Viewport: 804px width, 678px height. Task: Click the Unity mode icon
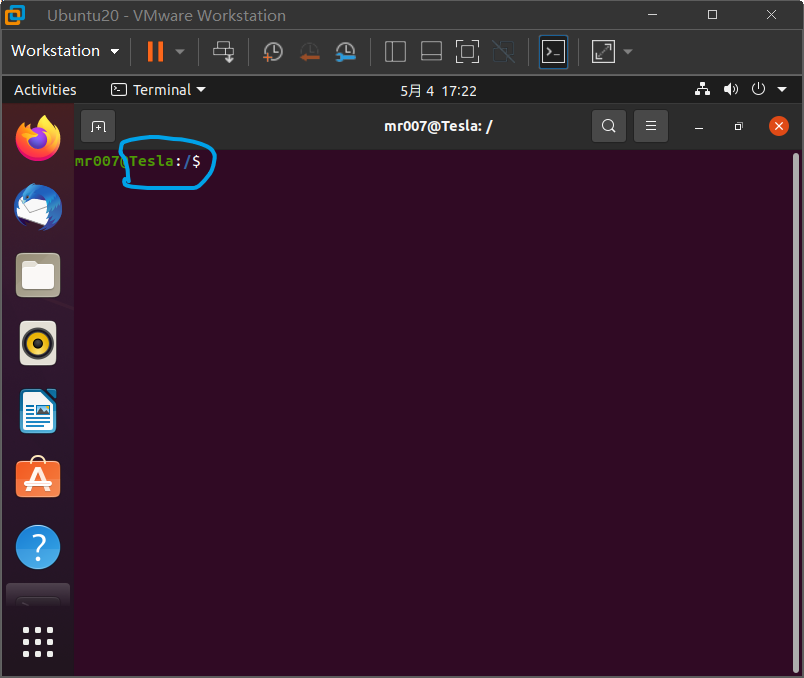pyautogui.click(x=504, y=51)
